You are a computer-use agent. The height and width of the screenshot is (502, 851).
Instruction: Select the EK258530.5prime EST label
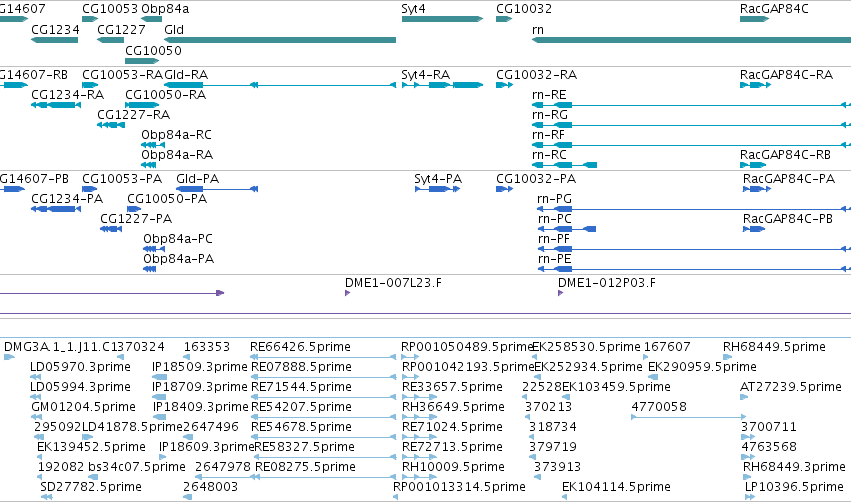click(586, 347)
